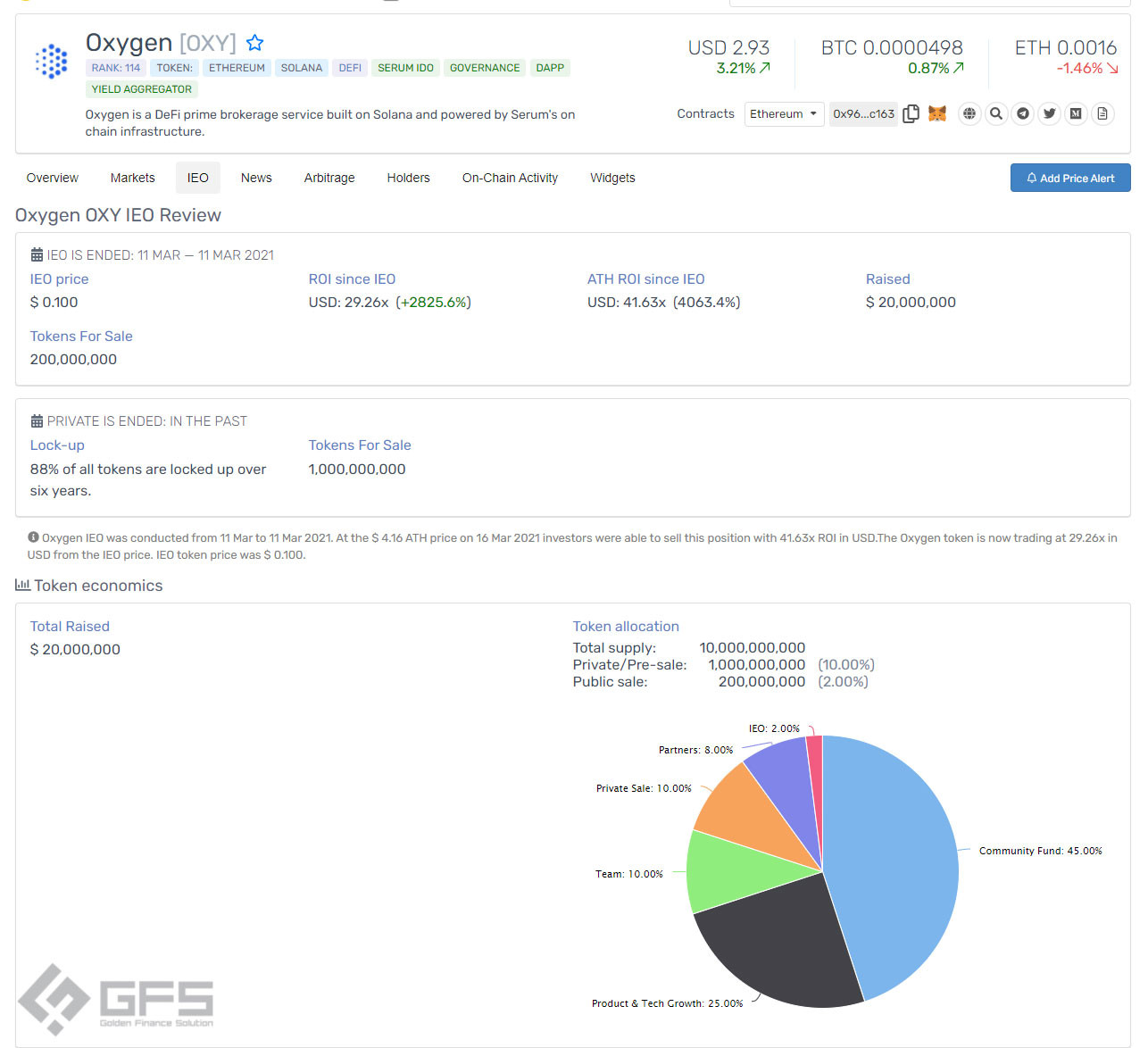Click the DEFI tag
This screenshot has height=1048, width=1148.
pyautogui.click(x=350, y=68)
